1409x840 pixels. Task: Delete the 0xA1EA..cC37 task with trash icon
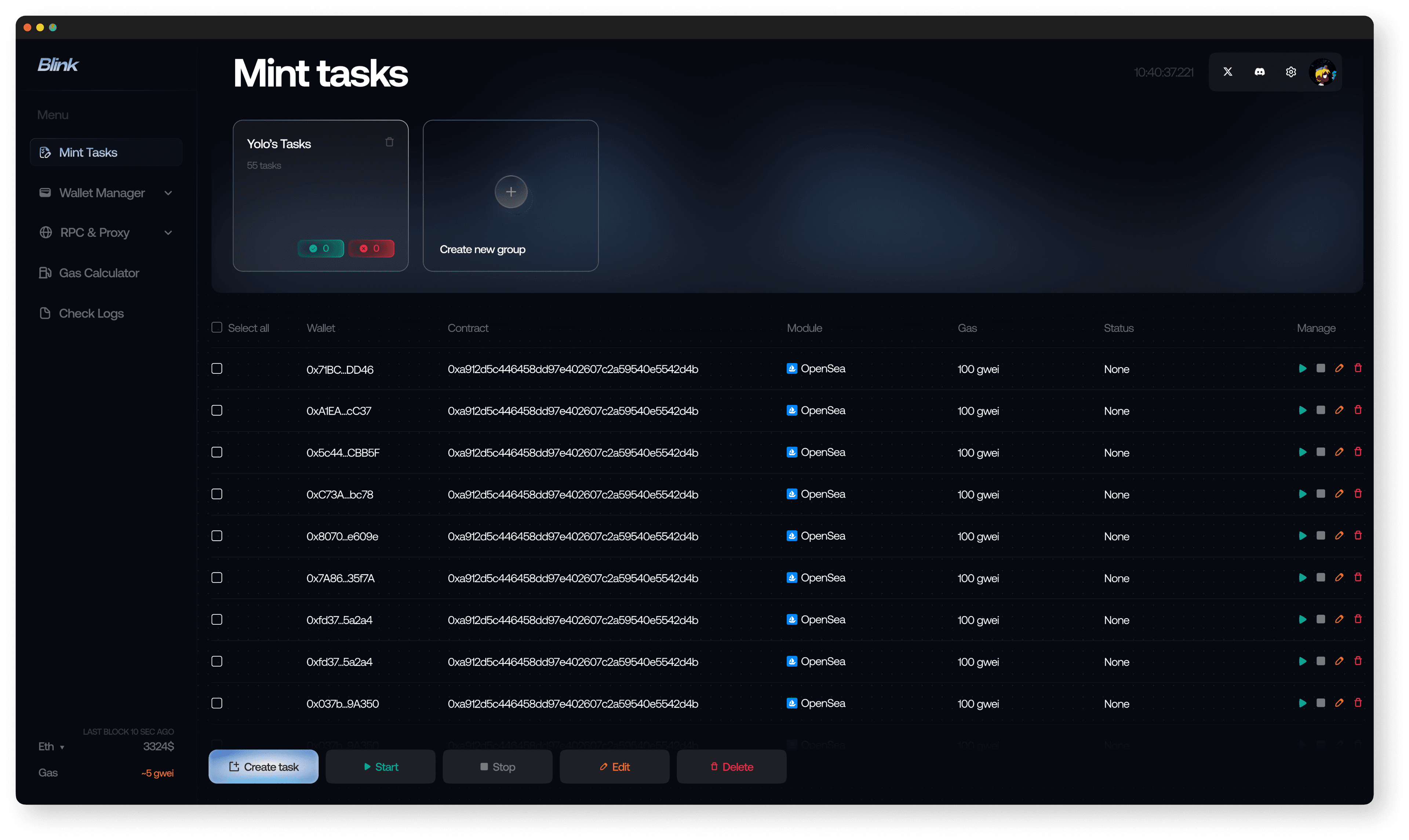[x=1358, y=410]
